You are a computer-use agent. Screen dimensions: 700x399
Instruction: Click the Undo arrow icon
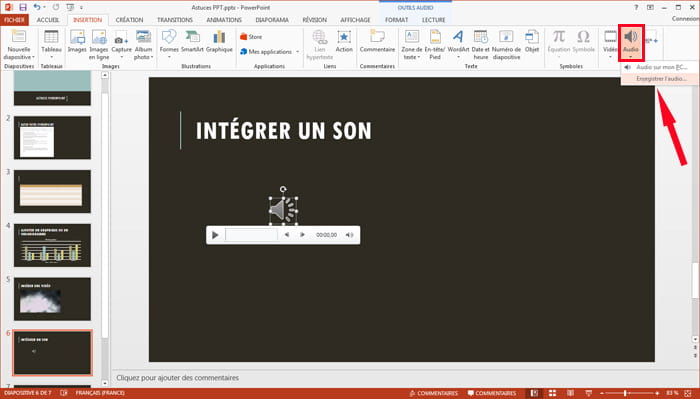(37, 7)
